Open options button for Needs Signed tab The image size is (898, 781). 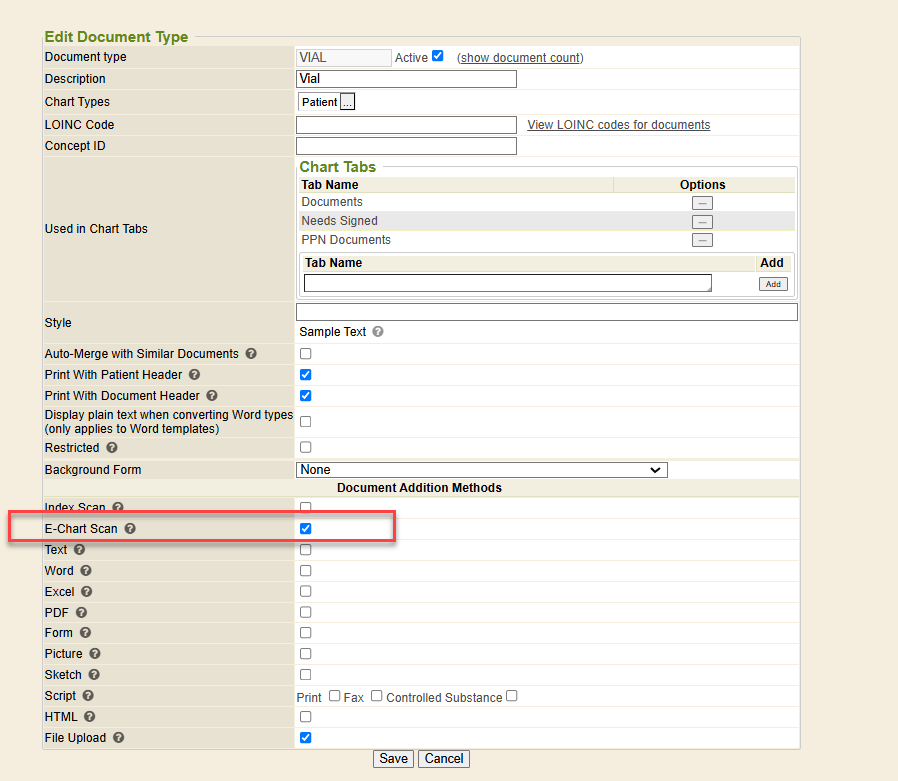[x=703, y=221]
